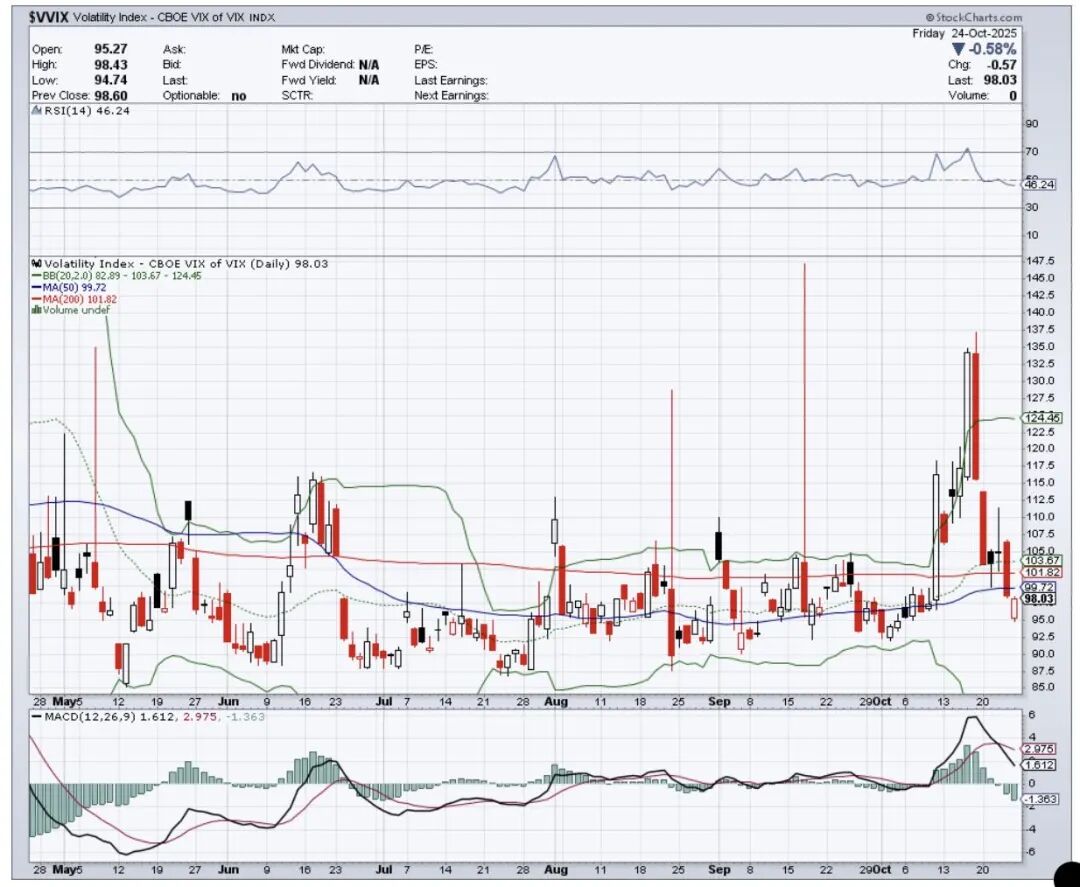Click the Fwd Dividend N/A value
This screenshot has height=887, width=1080.
(x=368, y=65)
